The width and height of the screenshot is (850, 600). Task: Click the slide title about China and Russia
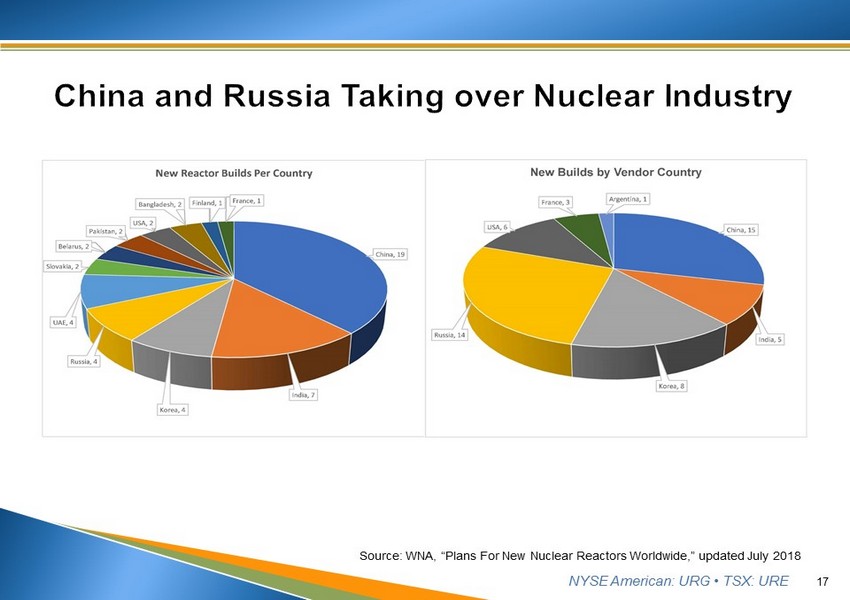coord(423,96)
